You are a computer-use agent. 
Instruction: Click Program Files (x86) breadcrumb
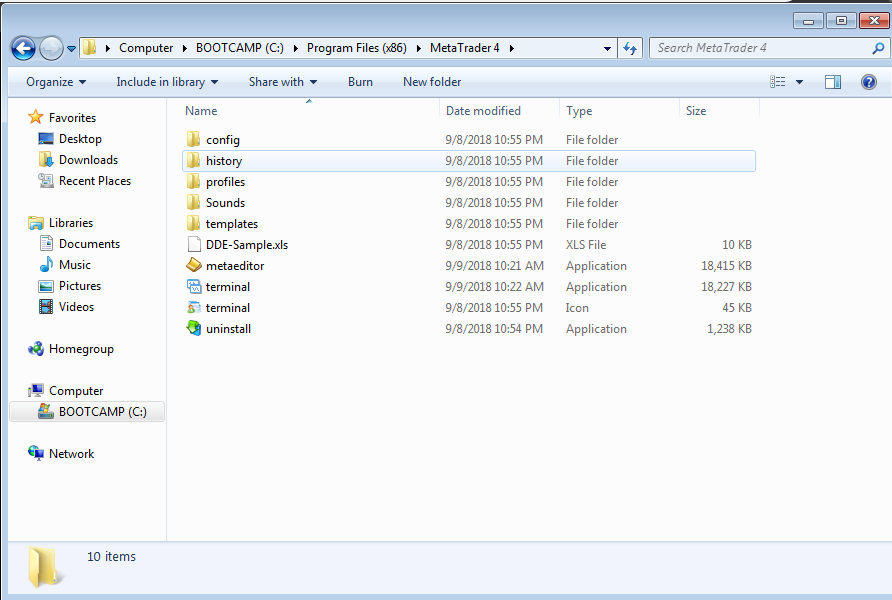click(357, 48)
